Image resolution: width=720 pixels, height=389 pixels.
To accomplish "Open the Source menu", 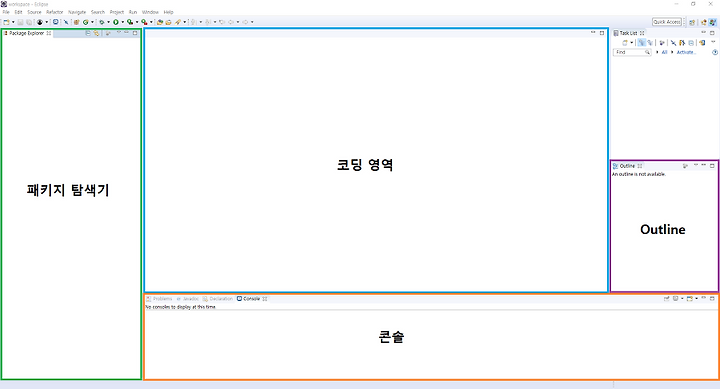I will [34, 12].
